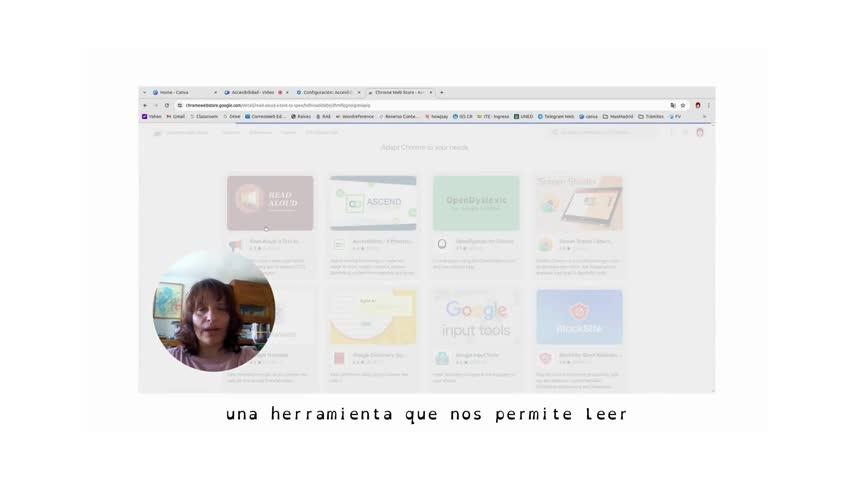This screenshot has height=480, width=854.
Task: Click the BlockSite shield small icon
Action: coord(545,358)
